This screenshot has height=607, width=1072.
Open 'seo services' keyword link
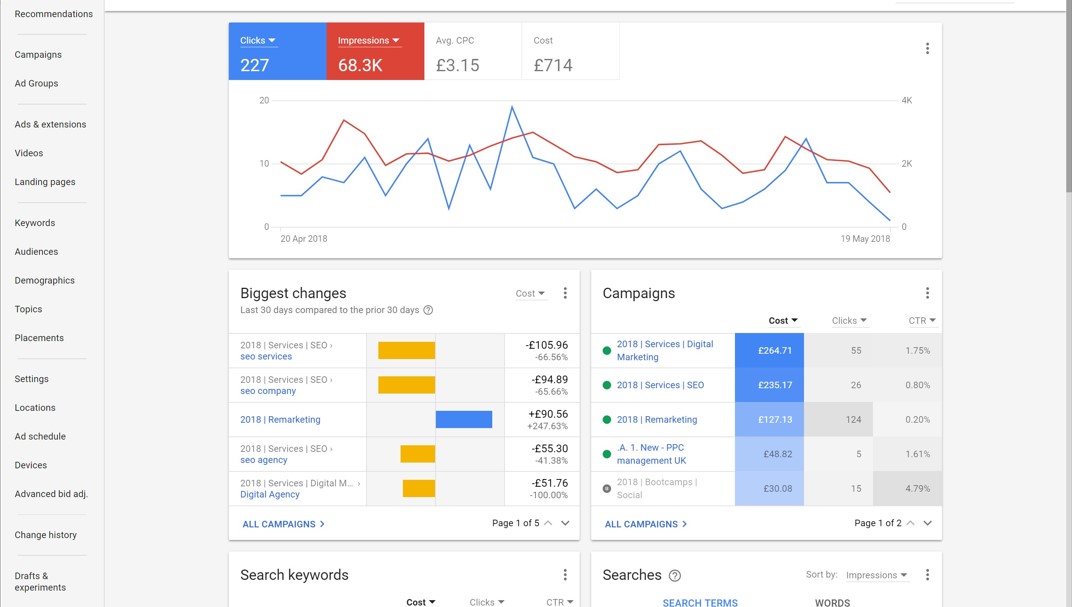point(266,357)
